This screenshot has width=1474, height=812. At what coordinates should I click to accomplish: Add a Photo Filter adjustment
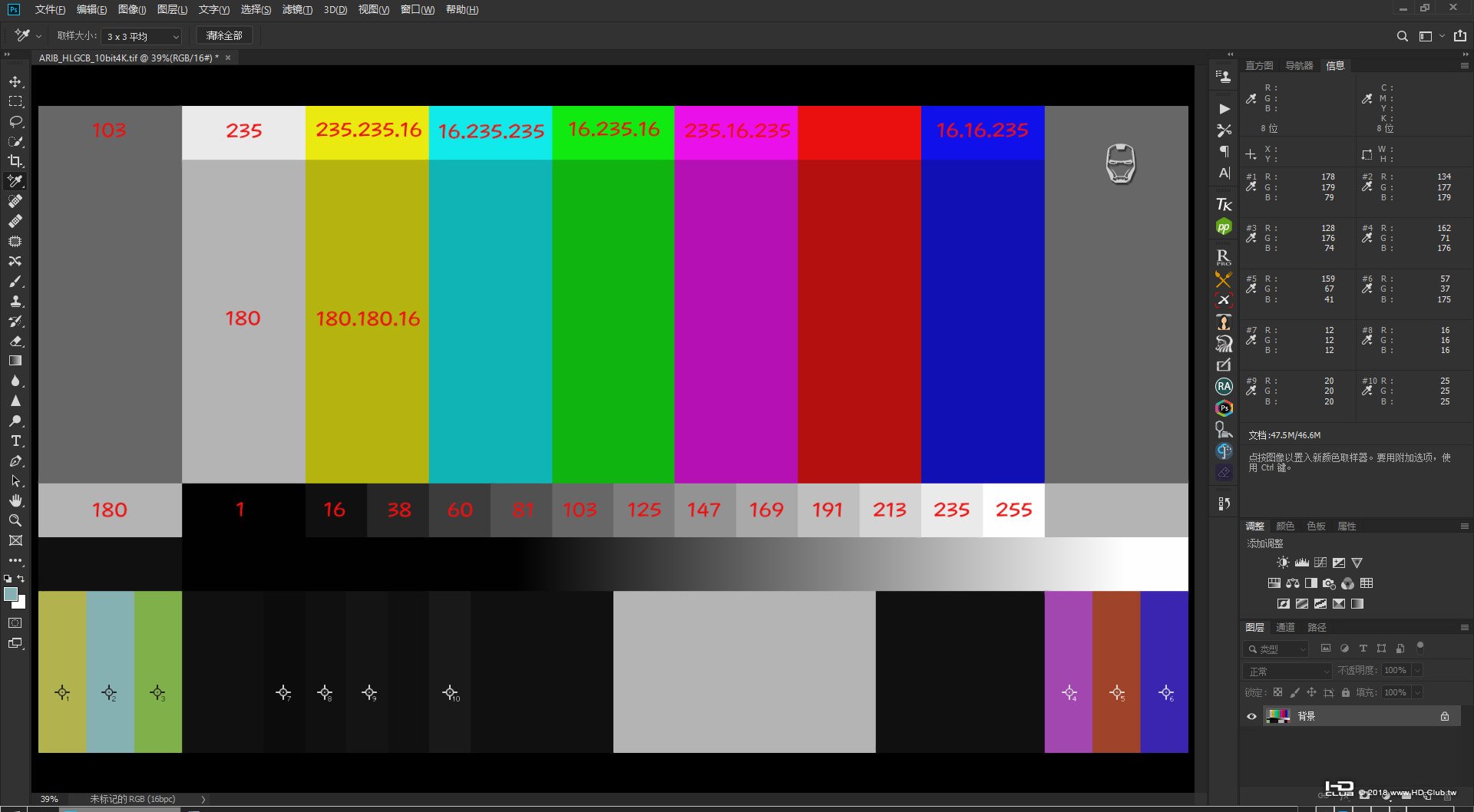1330,583
